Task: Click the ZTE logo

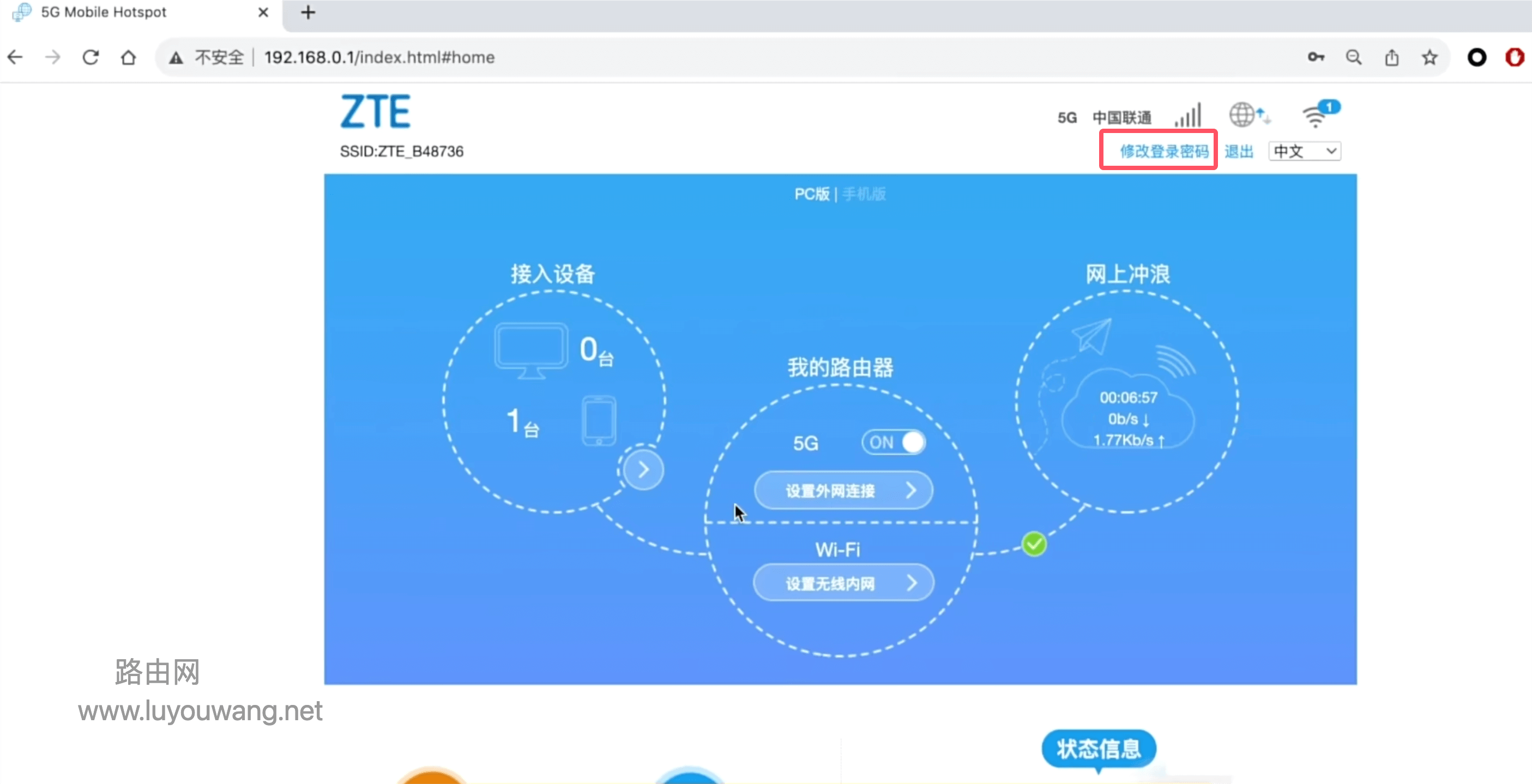Action: tap(375, 111)
